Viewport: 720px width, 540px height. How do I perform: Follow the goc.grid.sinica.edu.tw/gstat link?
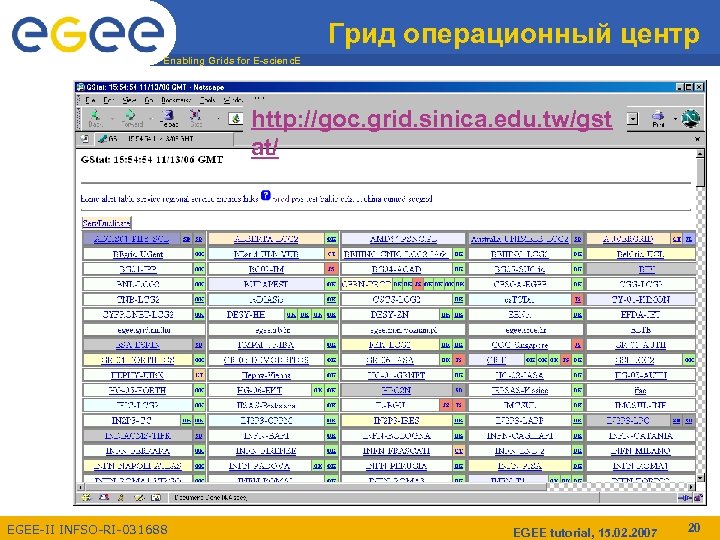pyautogui.click(x=431, y=133)
